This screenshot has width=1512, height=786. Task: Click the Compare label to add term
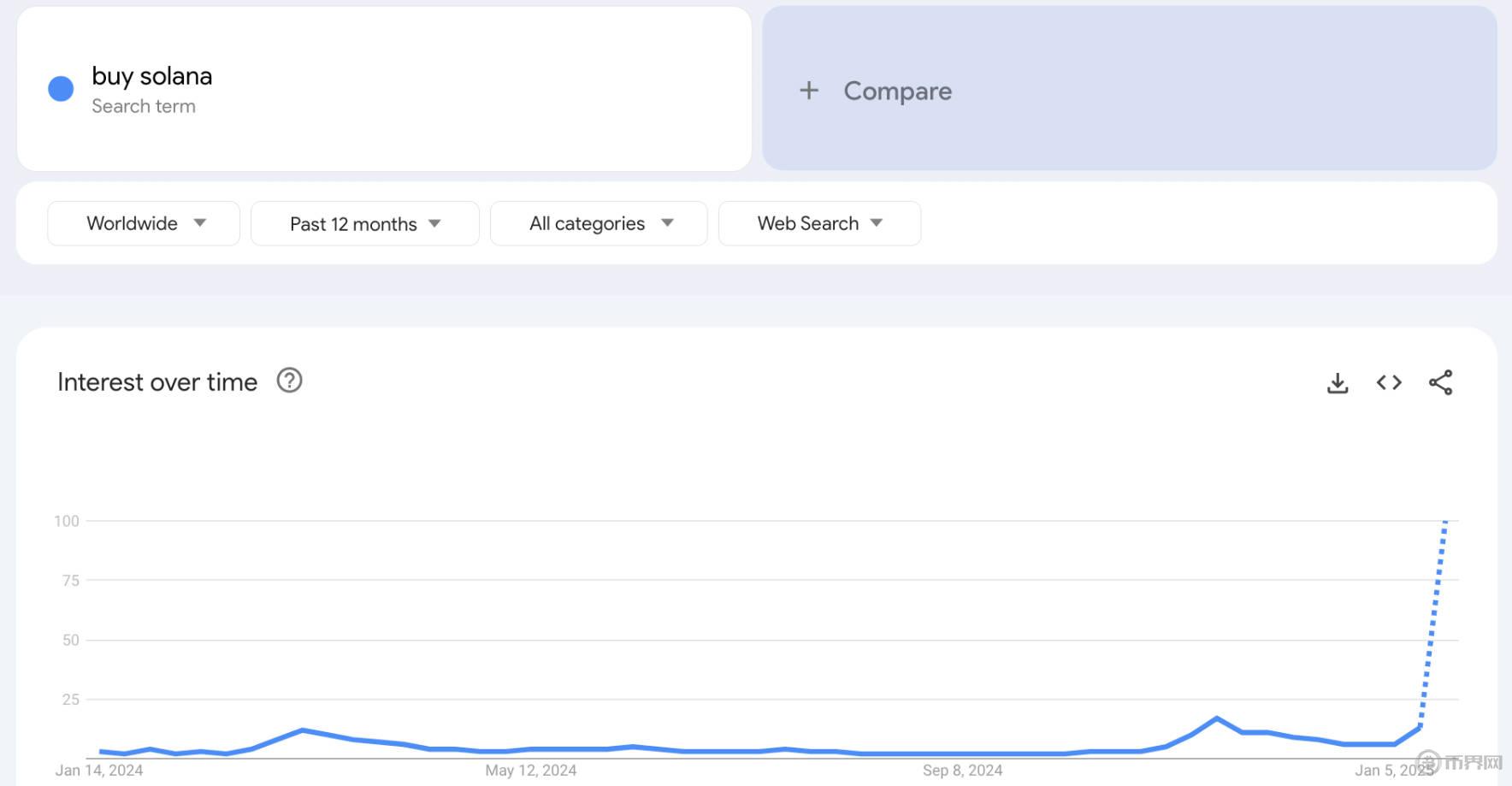pos(897,91)
